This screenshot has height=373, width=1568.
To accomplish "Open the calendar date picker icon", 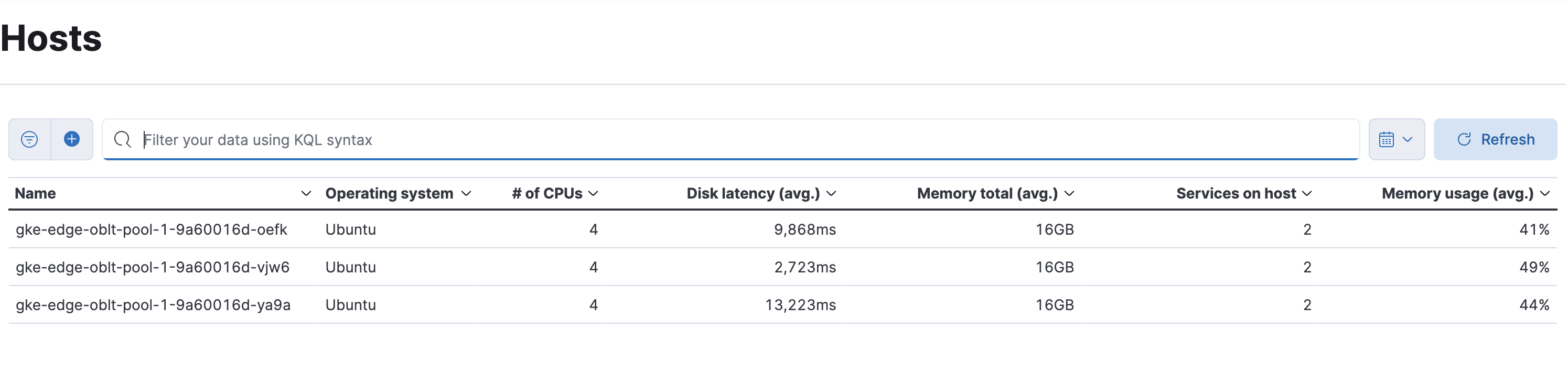I will pos(1387,139).
